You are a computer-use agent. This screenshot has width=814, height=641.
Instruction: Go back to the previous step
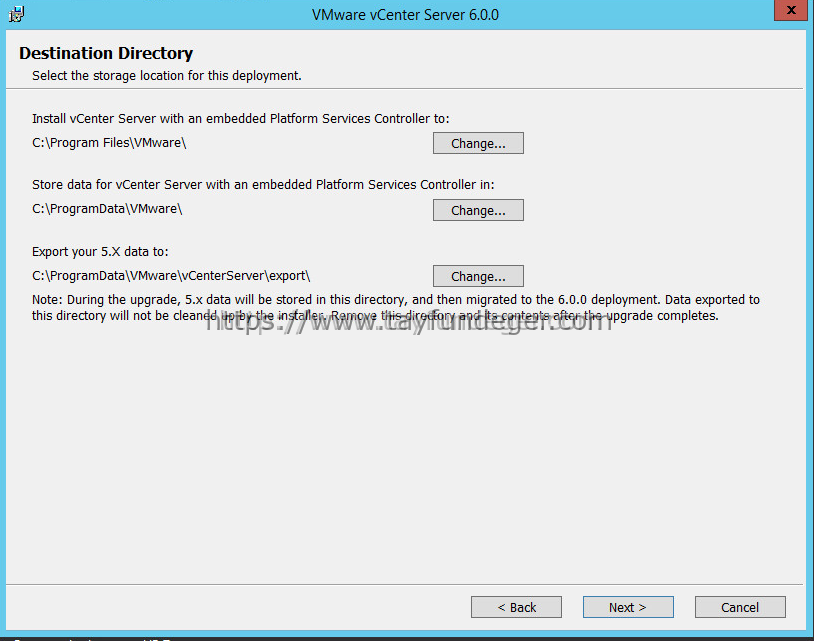pos(516,607)
